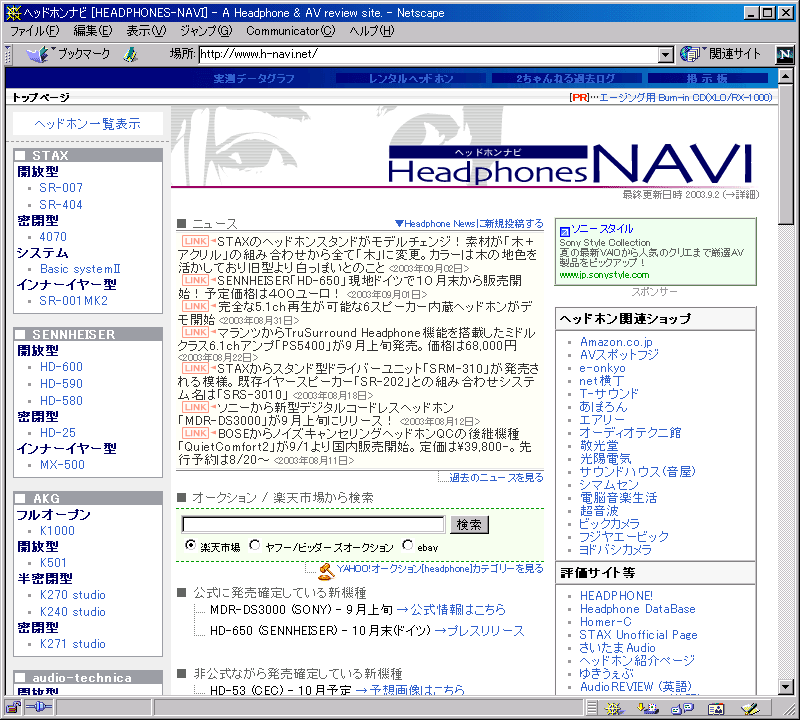Click 過去のニュースを見る link
This screenshot has width=800, height=720.
point(496,478)
